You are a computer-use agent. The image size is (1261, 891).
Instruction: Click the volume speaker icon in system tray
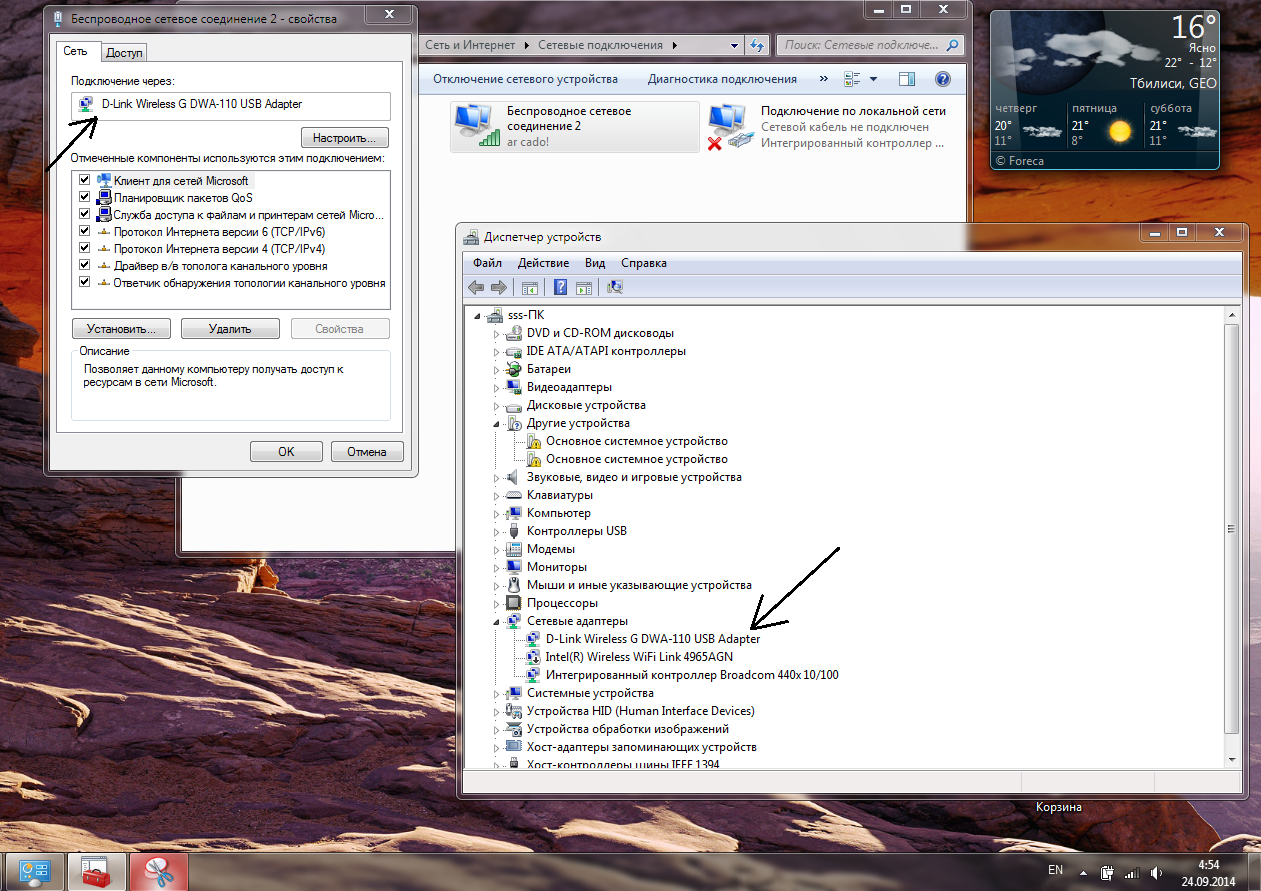click(1155, 872)
